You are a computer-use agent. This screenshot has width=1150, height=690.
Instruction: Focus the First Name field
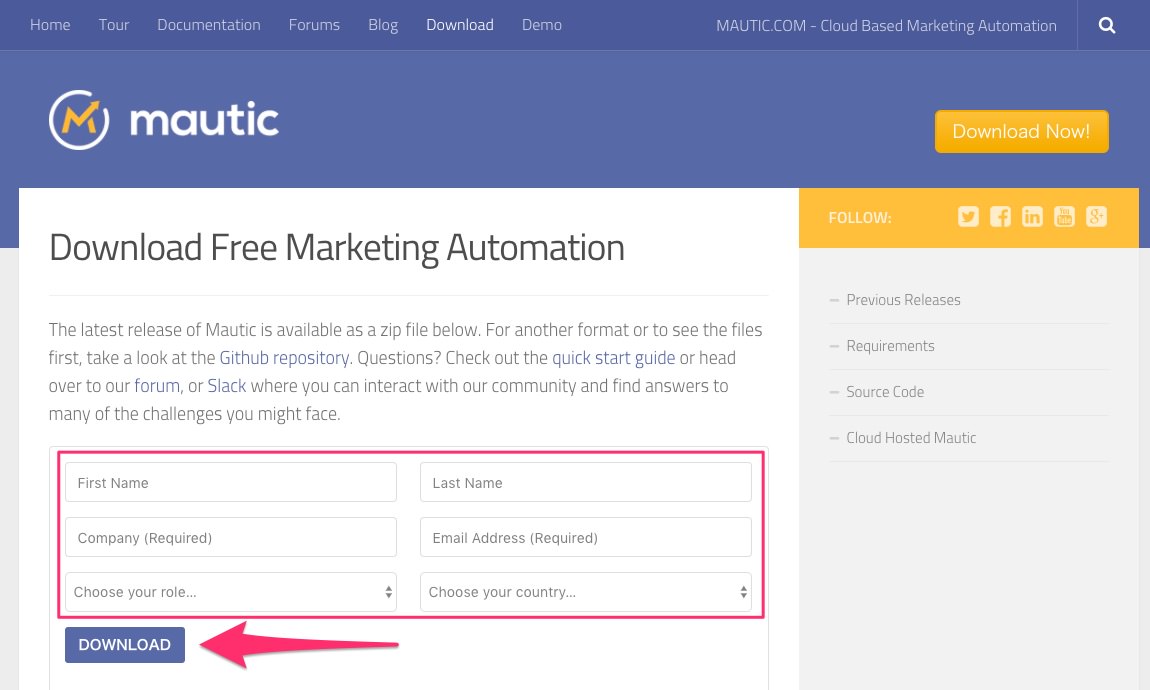coord(231,482)
